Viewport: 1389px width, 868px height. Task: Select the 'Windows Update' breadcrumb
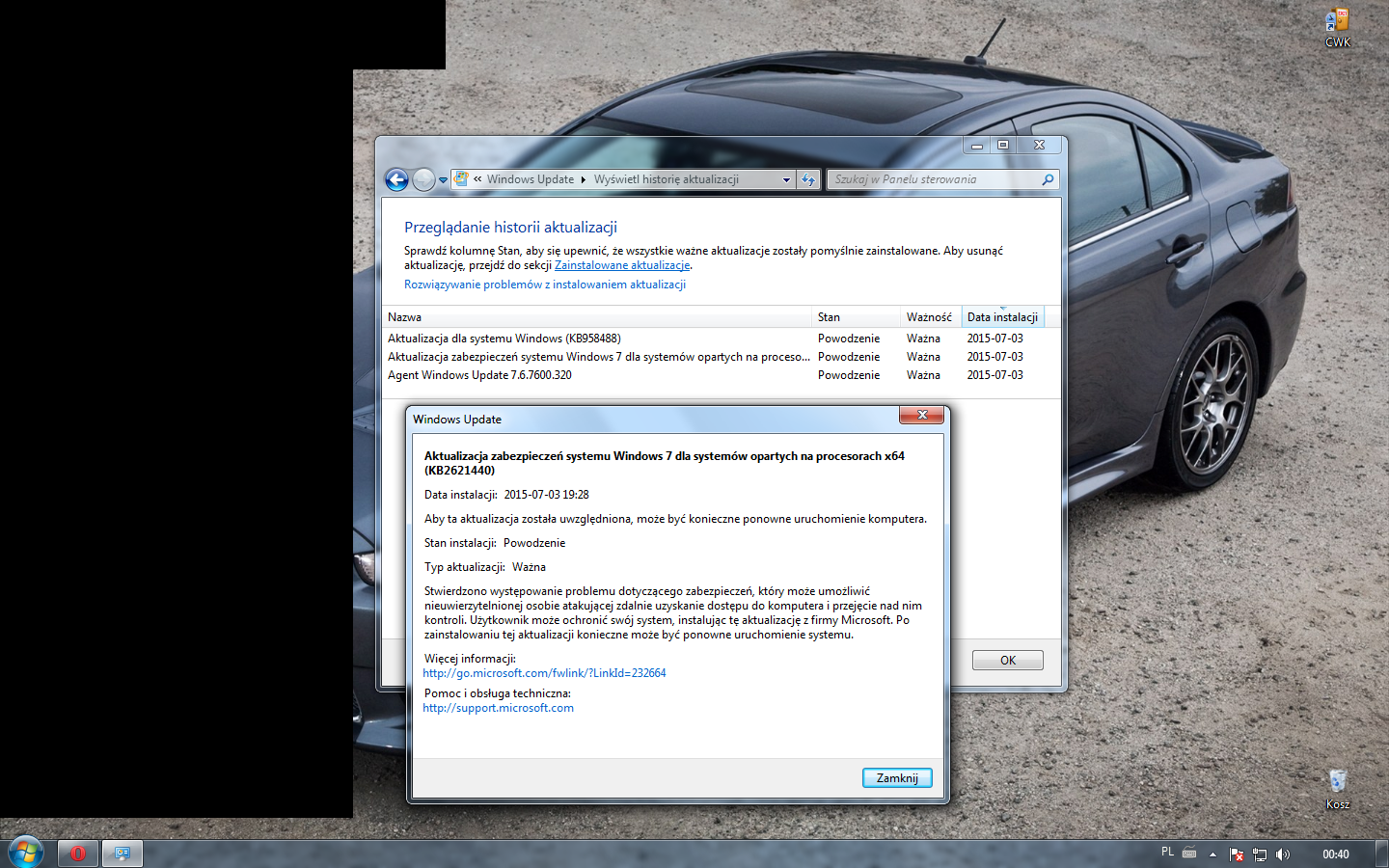click(531, 179)
